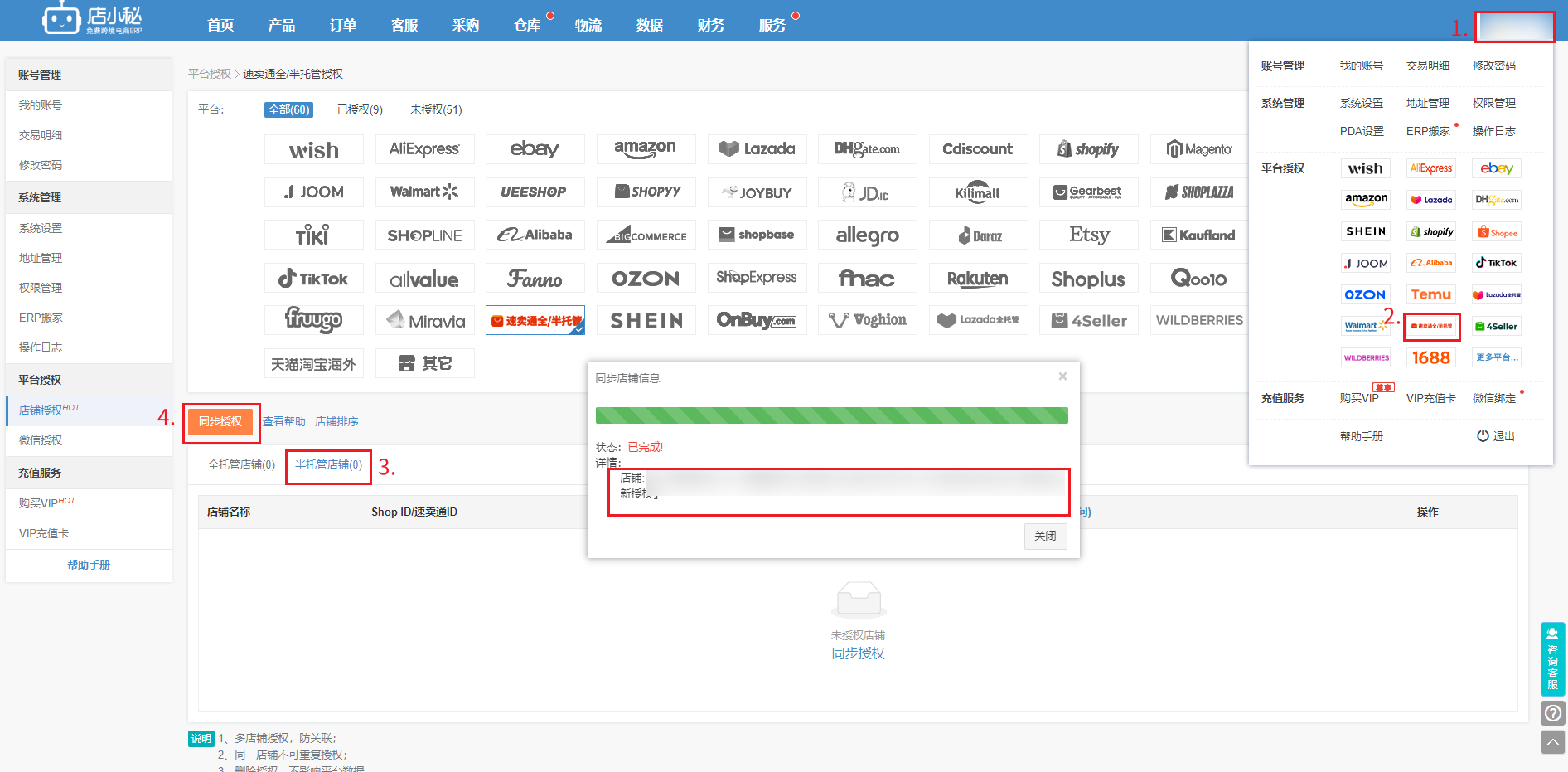The height and width of the screenshot is (772, 1568).
Task: Select the Walmart platform tile in main grid
Action: point(425,192)
